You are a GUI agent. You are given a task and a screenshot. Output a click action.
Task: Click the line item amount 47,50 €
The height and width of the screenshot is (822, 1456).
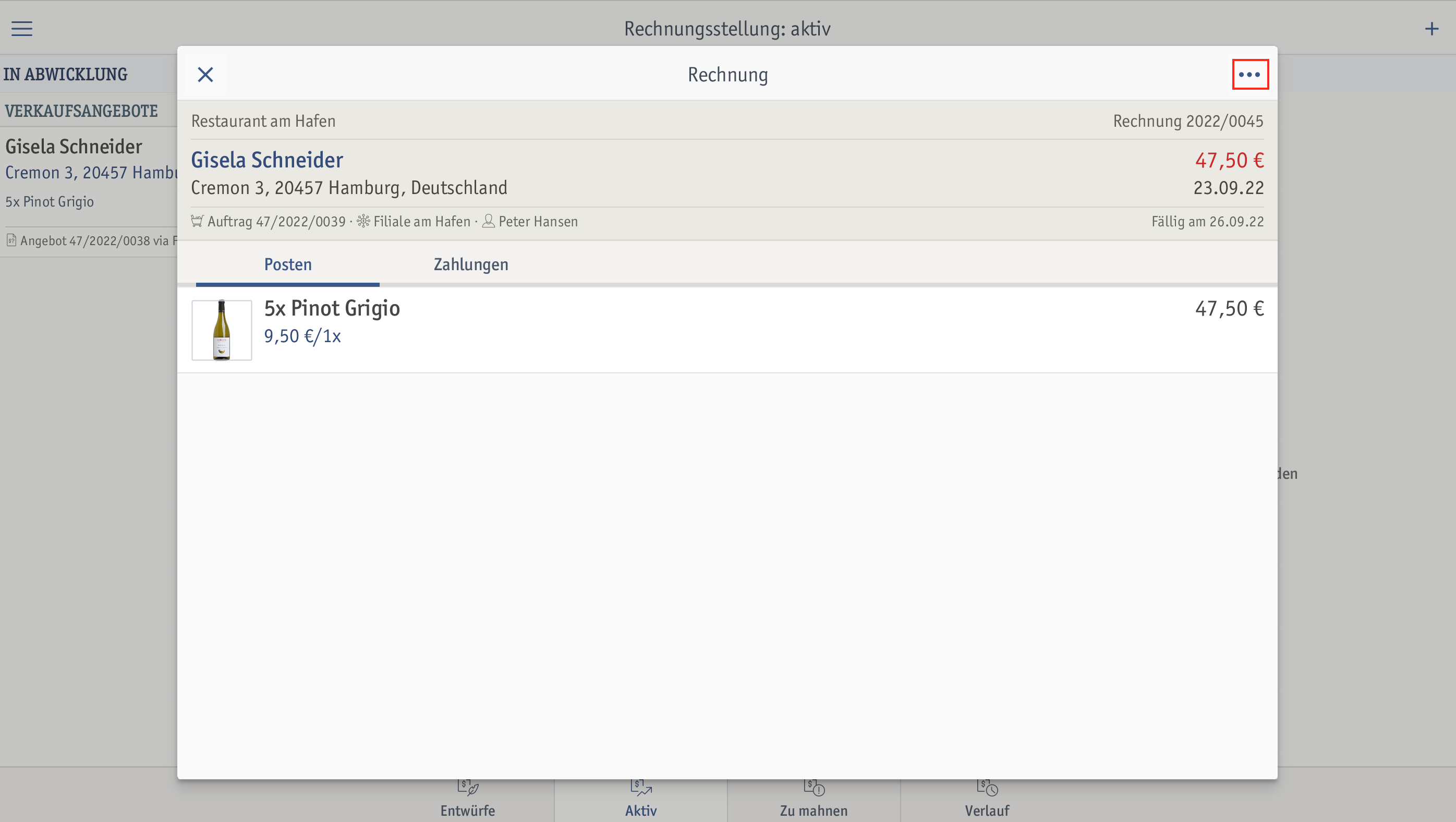[x=1229, y=309]
